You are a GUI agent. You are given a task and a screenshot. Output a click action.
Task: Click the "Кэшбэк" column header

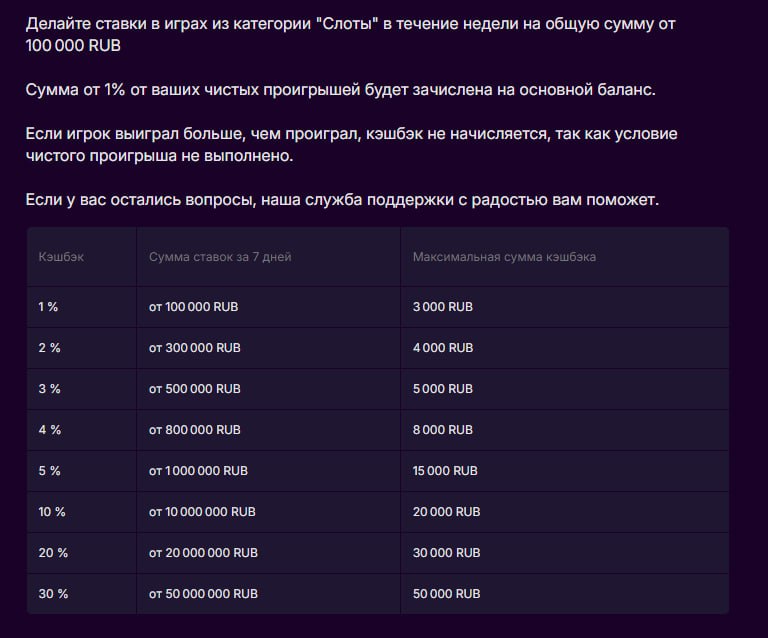[61, 257]
